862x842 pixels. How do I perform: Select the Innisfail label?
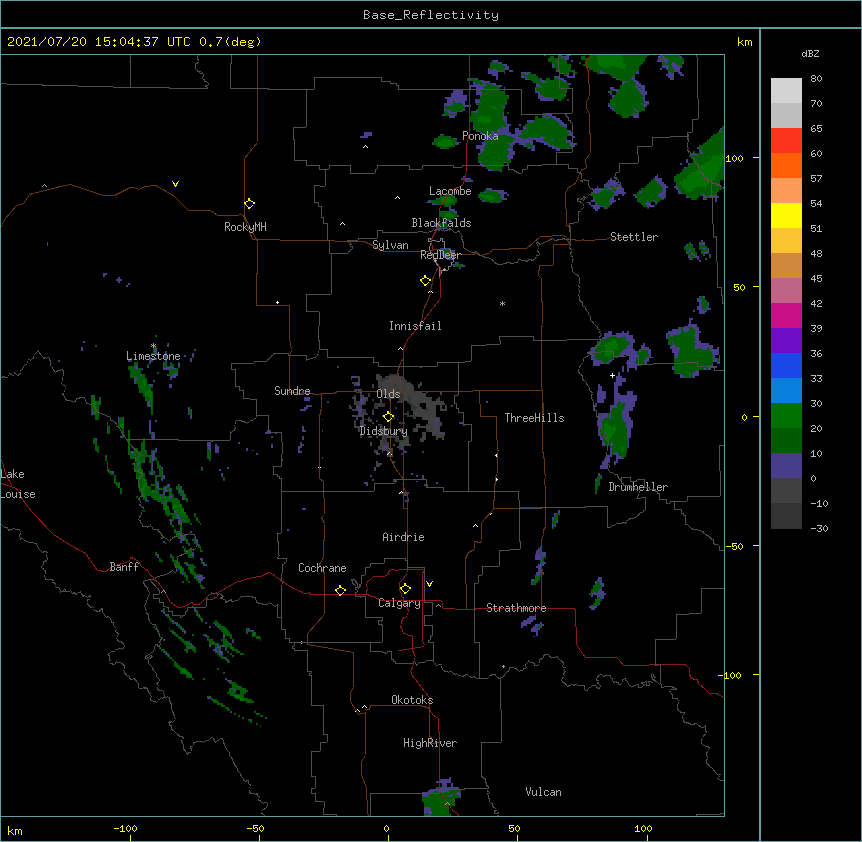415,326
